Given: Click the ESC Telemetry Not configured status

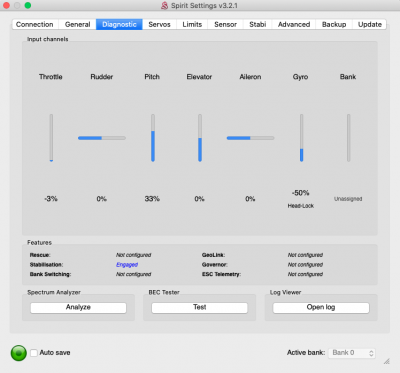Looking at the screenshot, I should 305,274.
